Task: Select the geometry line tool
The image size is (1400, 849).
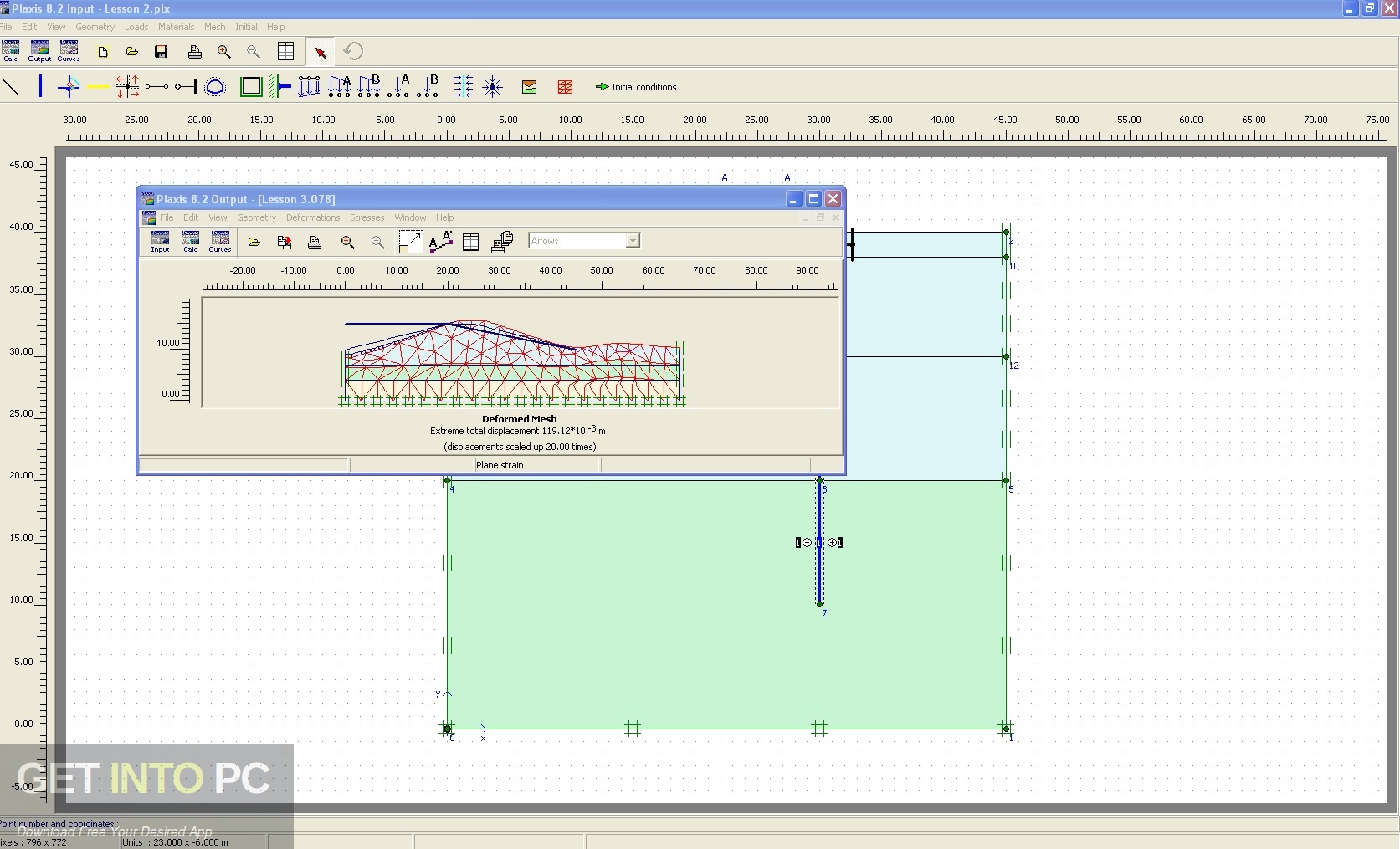Action: [x=11, y=86]
